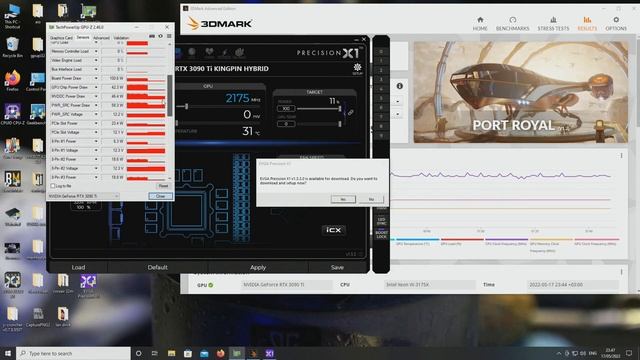Open notification center on the taskbar
This screenshot has width=640, height=360.
point(629,353)
